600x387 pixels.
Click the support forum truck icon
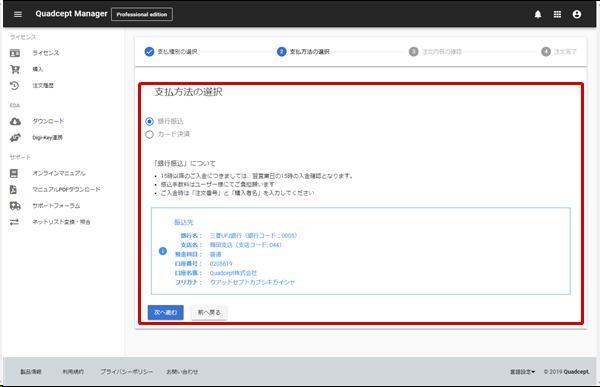15,206
